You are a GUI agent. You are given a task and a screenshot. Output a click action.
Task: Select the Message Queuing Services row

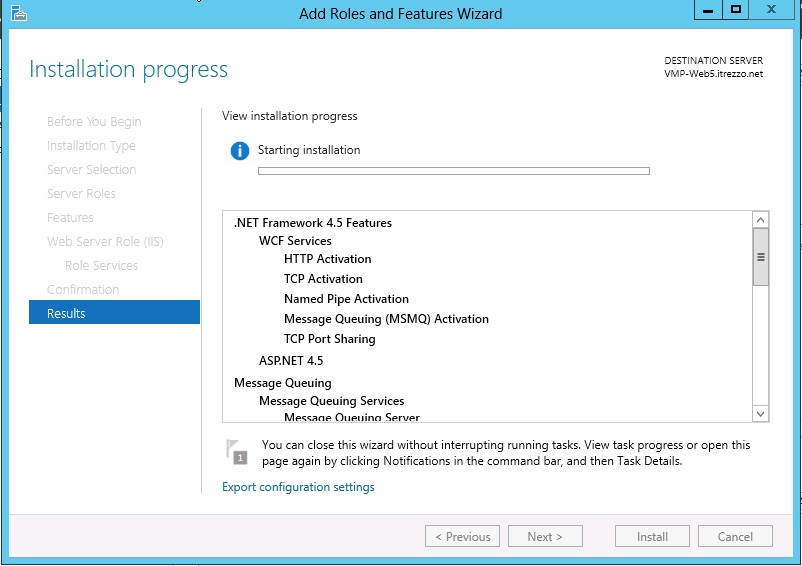pyautogui.click(x=331, y=401)
